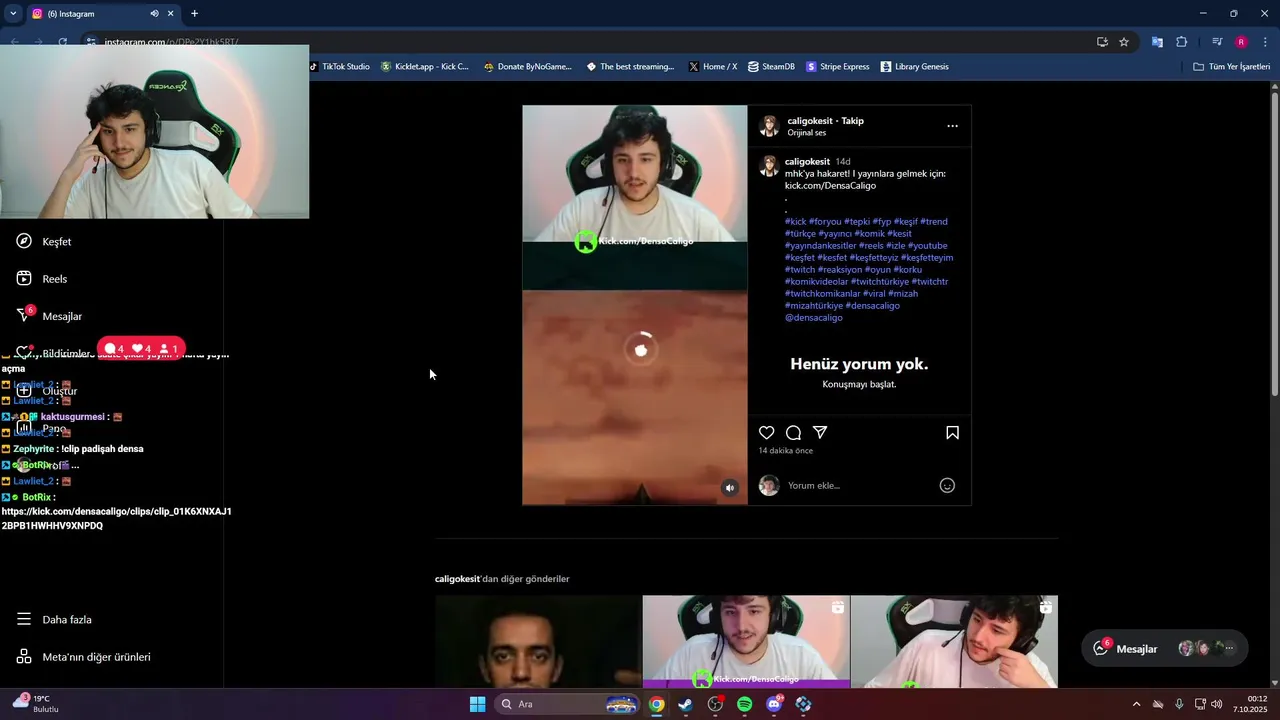Open Library Genesis bookmark

(x=914, y=67)
